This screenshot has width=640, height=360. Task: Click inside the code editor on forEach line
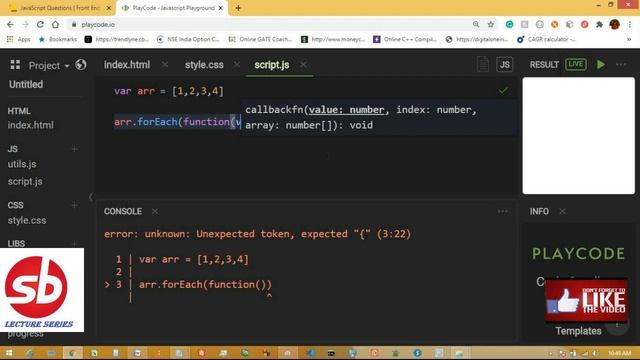[178, 122]
